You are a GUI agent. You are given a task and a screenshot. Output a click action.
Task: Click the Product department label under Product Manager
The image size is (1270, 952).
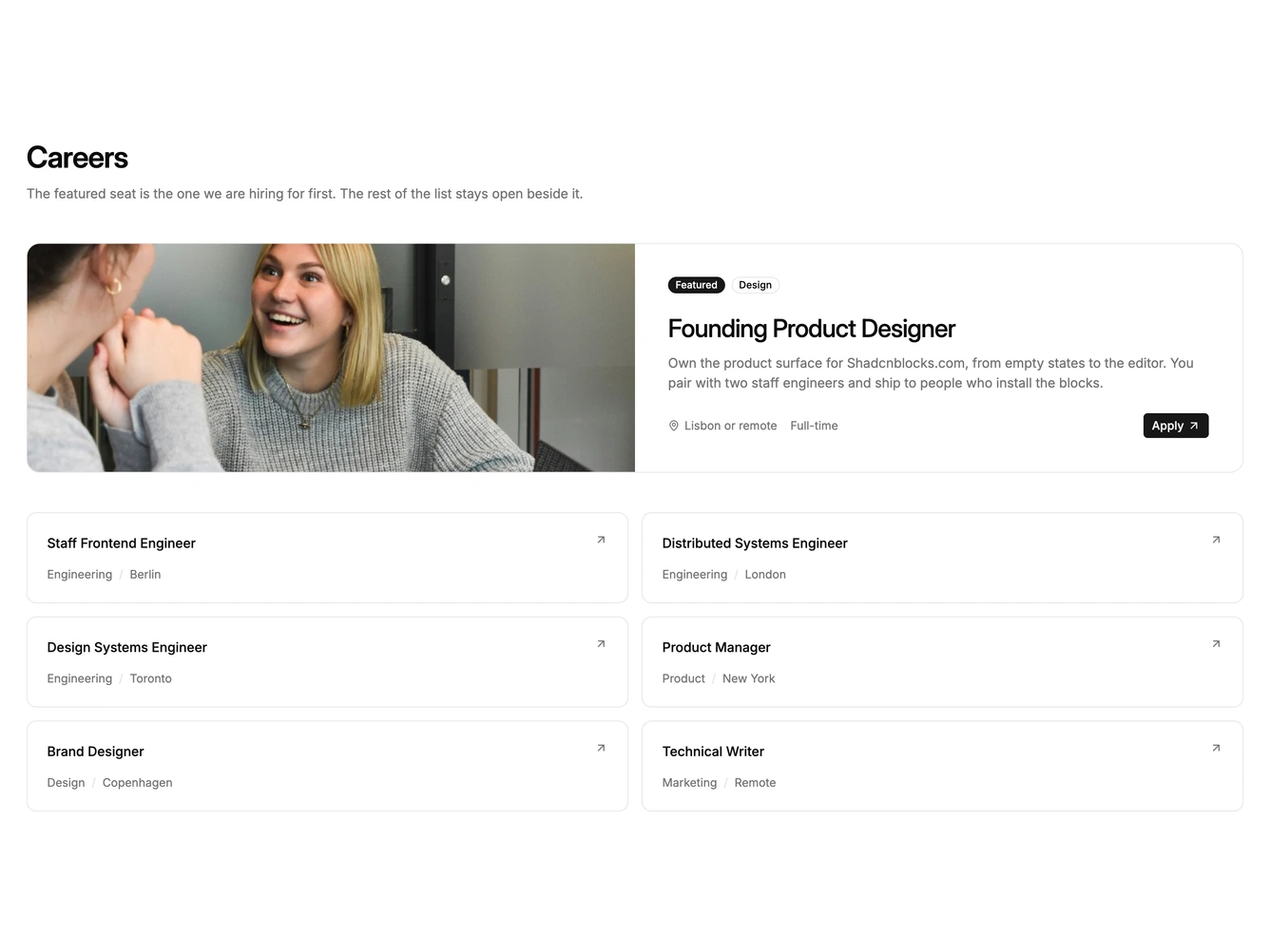tap(683, 678)
